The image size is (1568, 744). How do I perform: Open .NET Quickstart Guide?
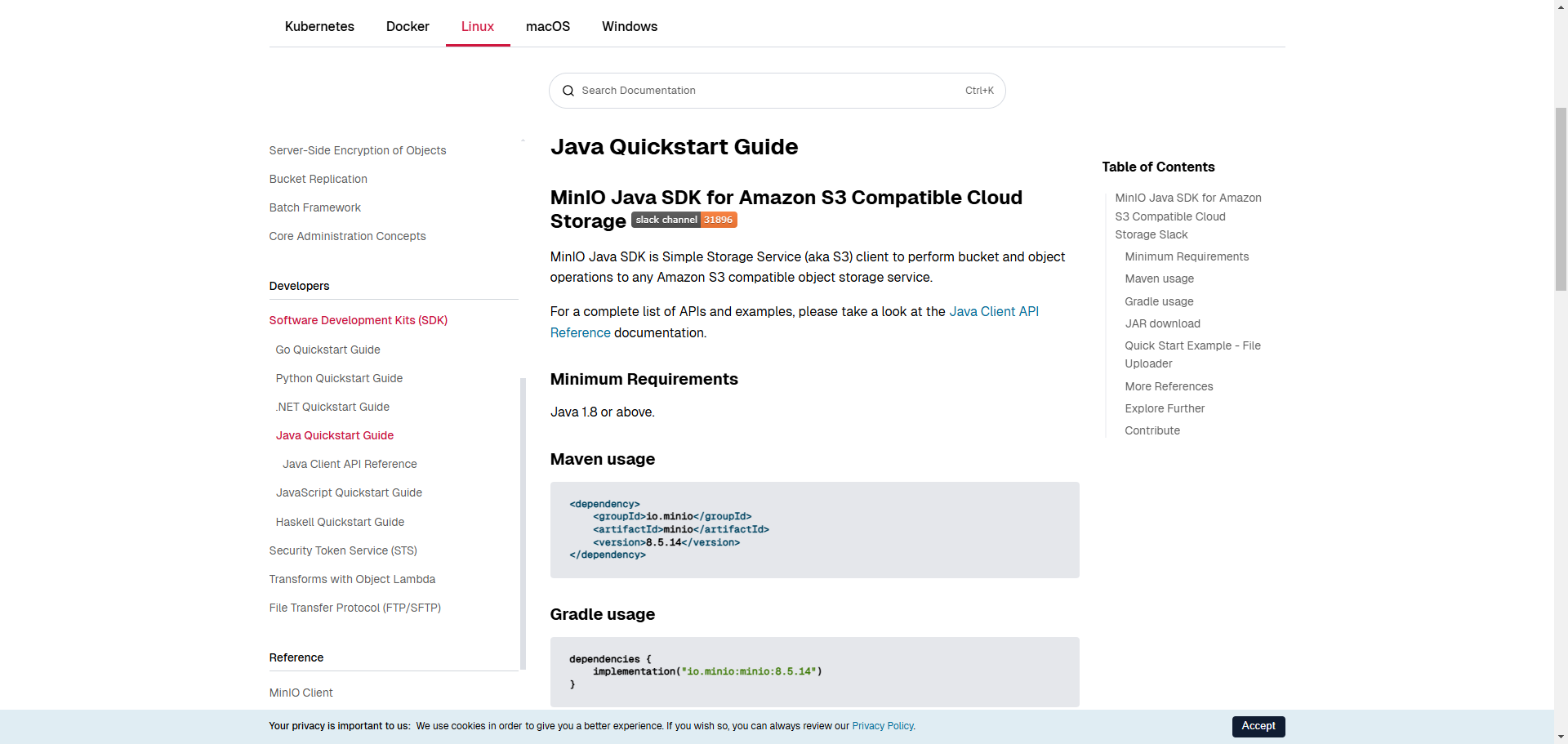point(332,407)
